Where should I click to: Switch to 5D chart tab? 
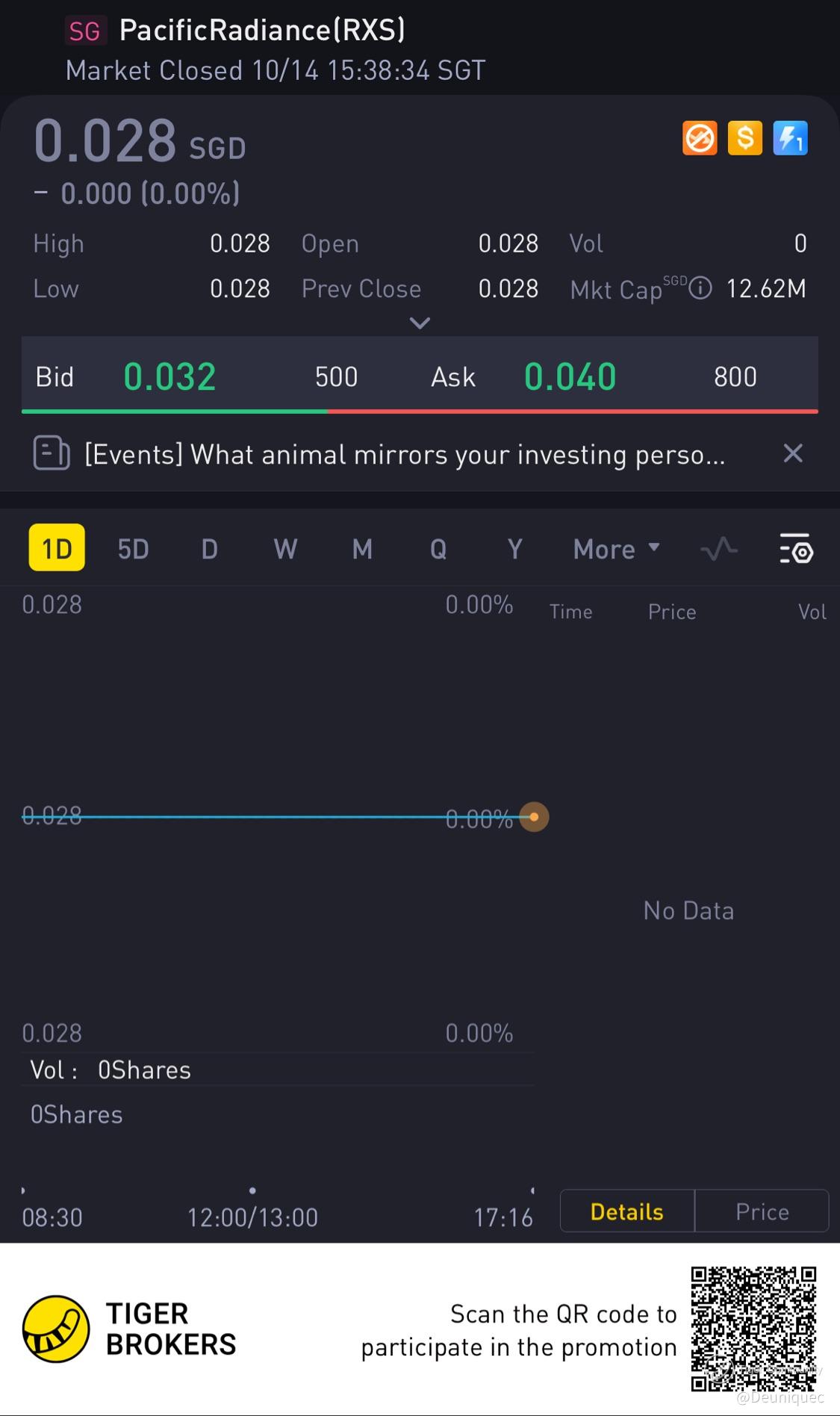[x=134, y=550]
